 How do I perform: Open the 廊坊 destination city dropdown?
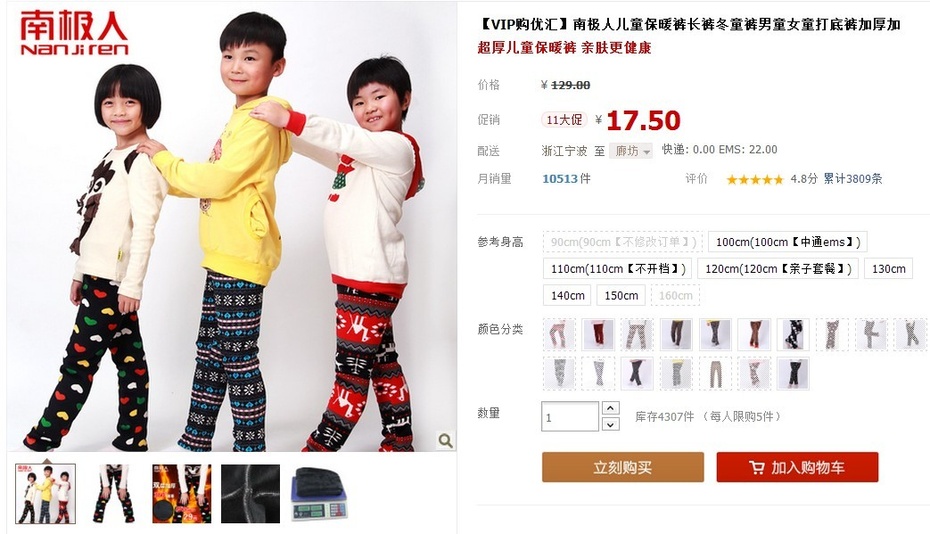(x=631, y=151)
